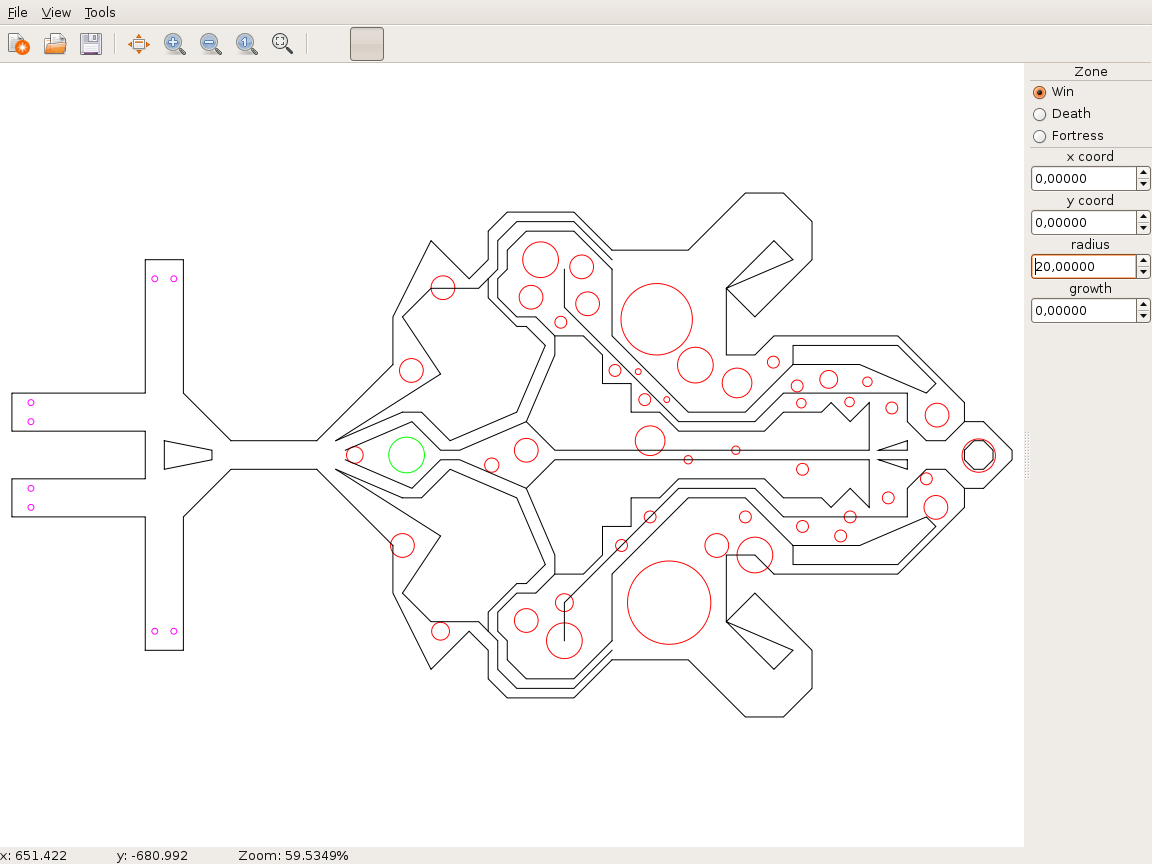The image size is (1152, 864).
Task: Increase the x coord value with up arrow
Action: click(x=1143, y=173)
